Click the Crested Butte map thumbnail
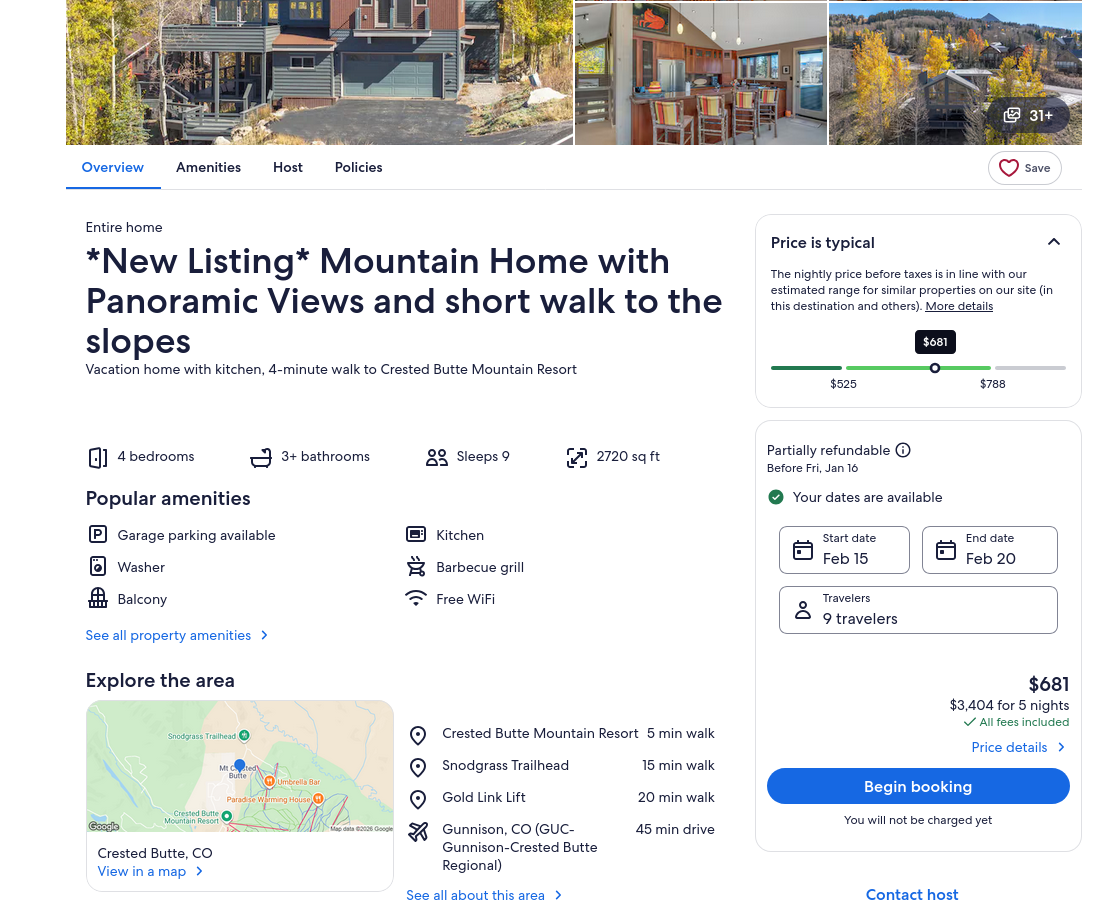The image size is (1118, 922). click(240, 767)
